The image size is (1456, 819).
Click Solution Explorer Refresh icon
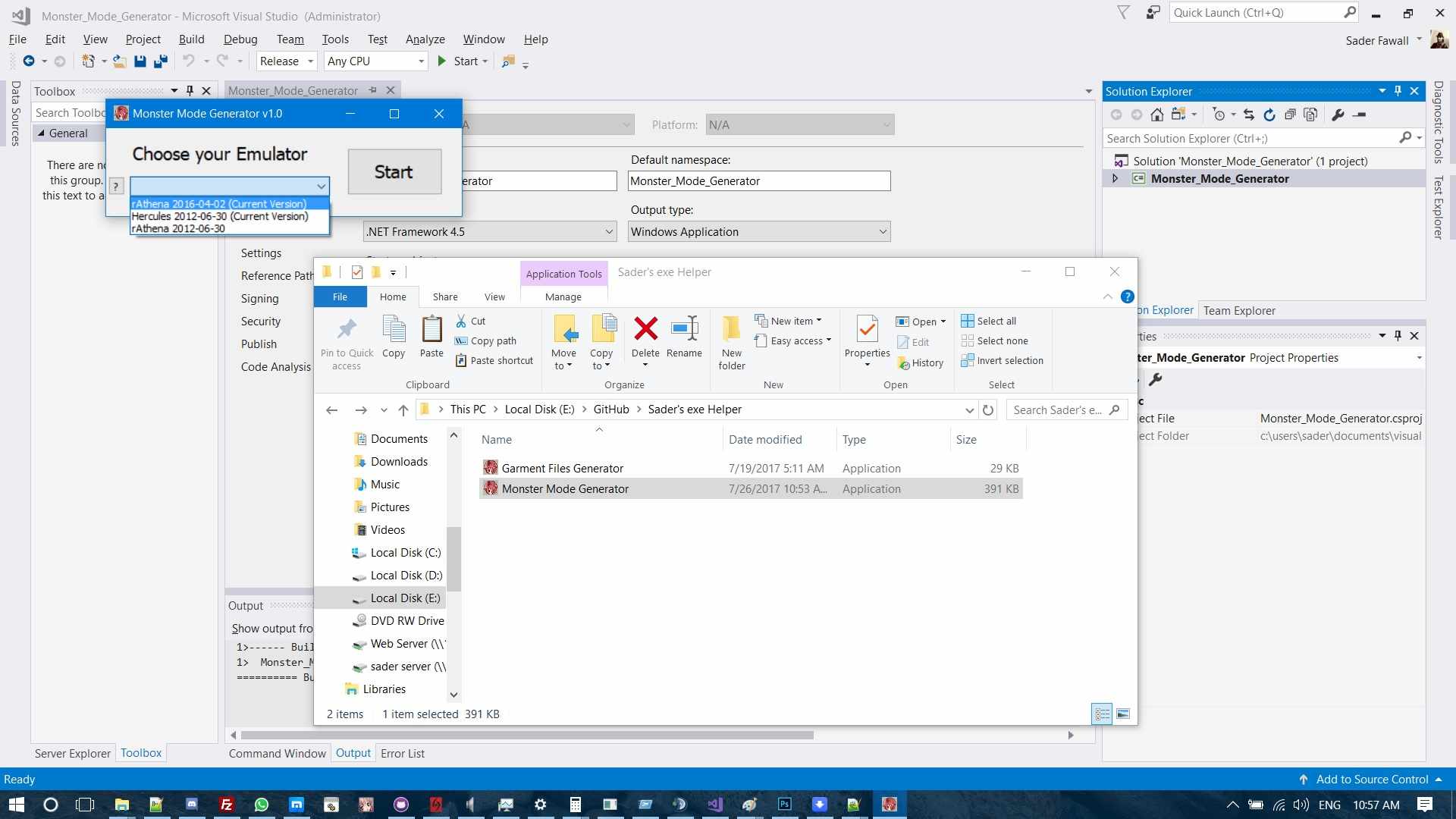(1269, 115)
